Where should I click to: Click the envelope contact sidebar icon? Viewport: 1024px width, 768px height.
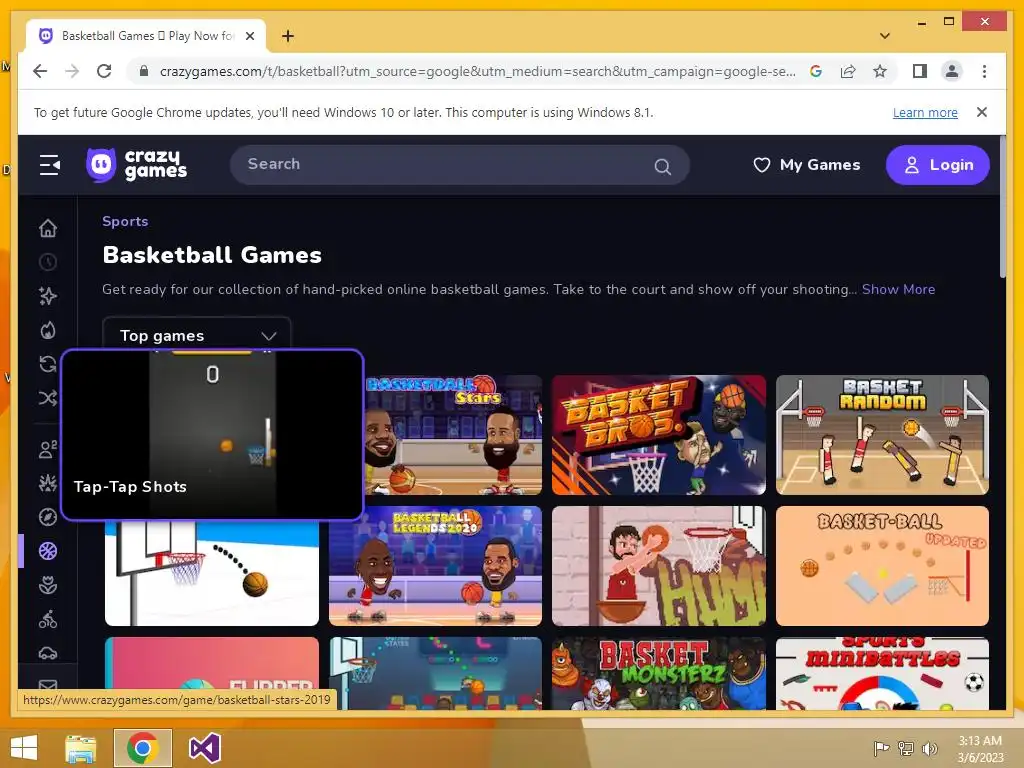[48, 685]
